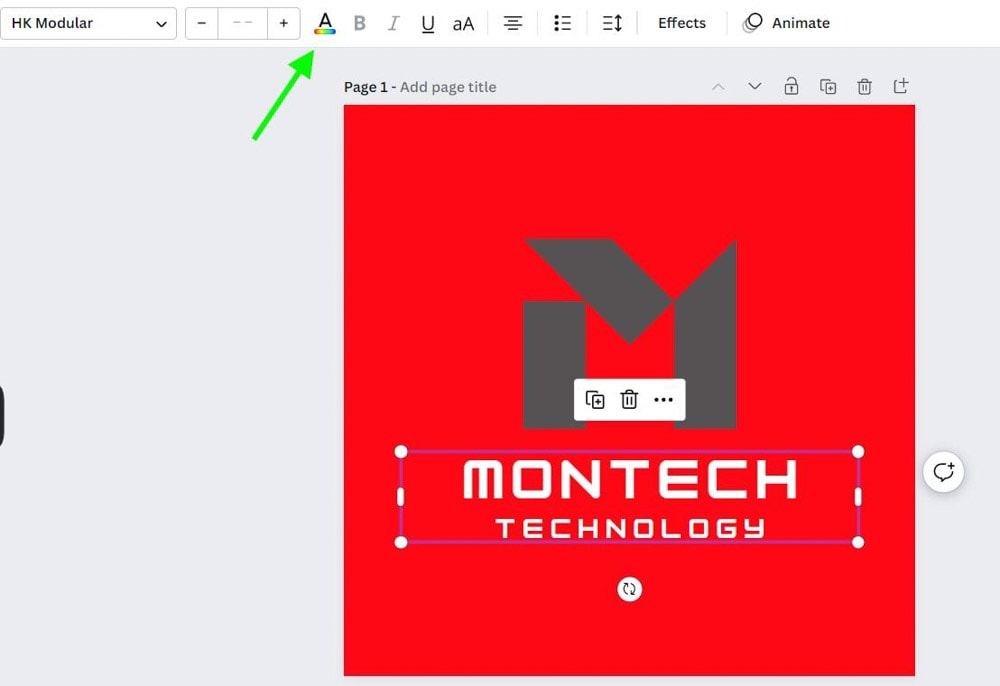Increase font size with plus button

(x=284, y=24)
